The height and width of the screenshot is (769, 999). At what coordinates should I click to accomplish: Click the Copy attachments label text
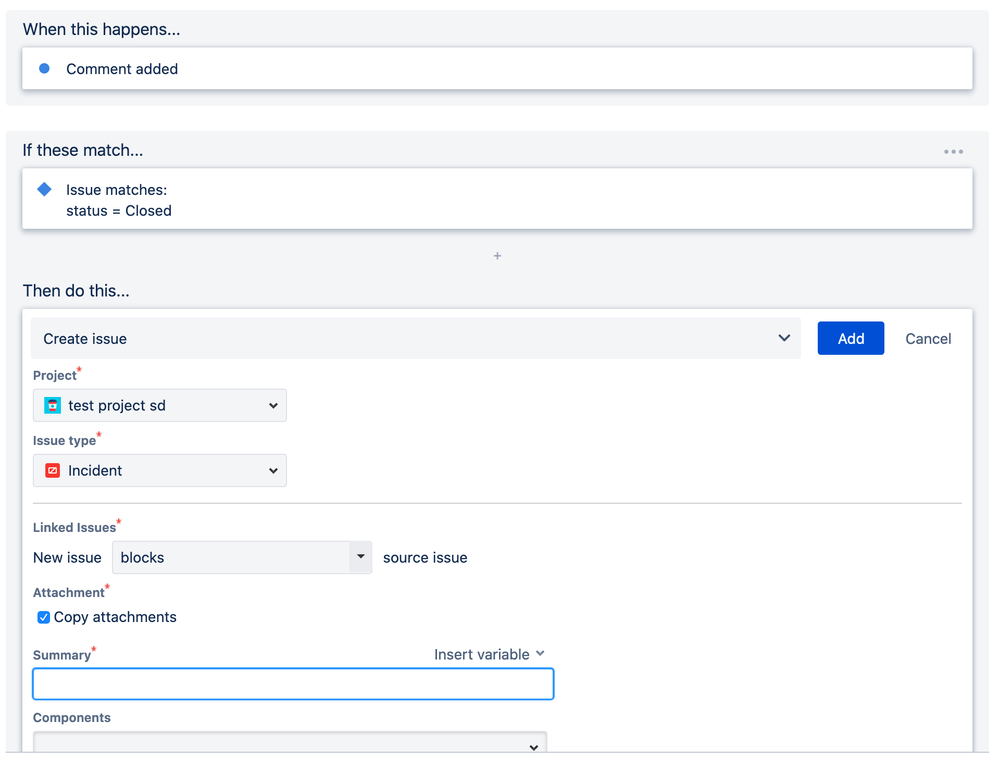(x=115, y=617)
